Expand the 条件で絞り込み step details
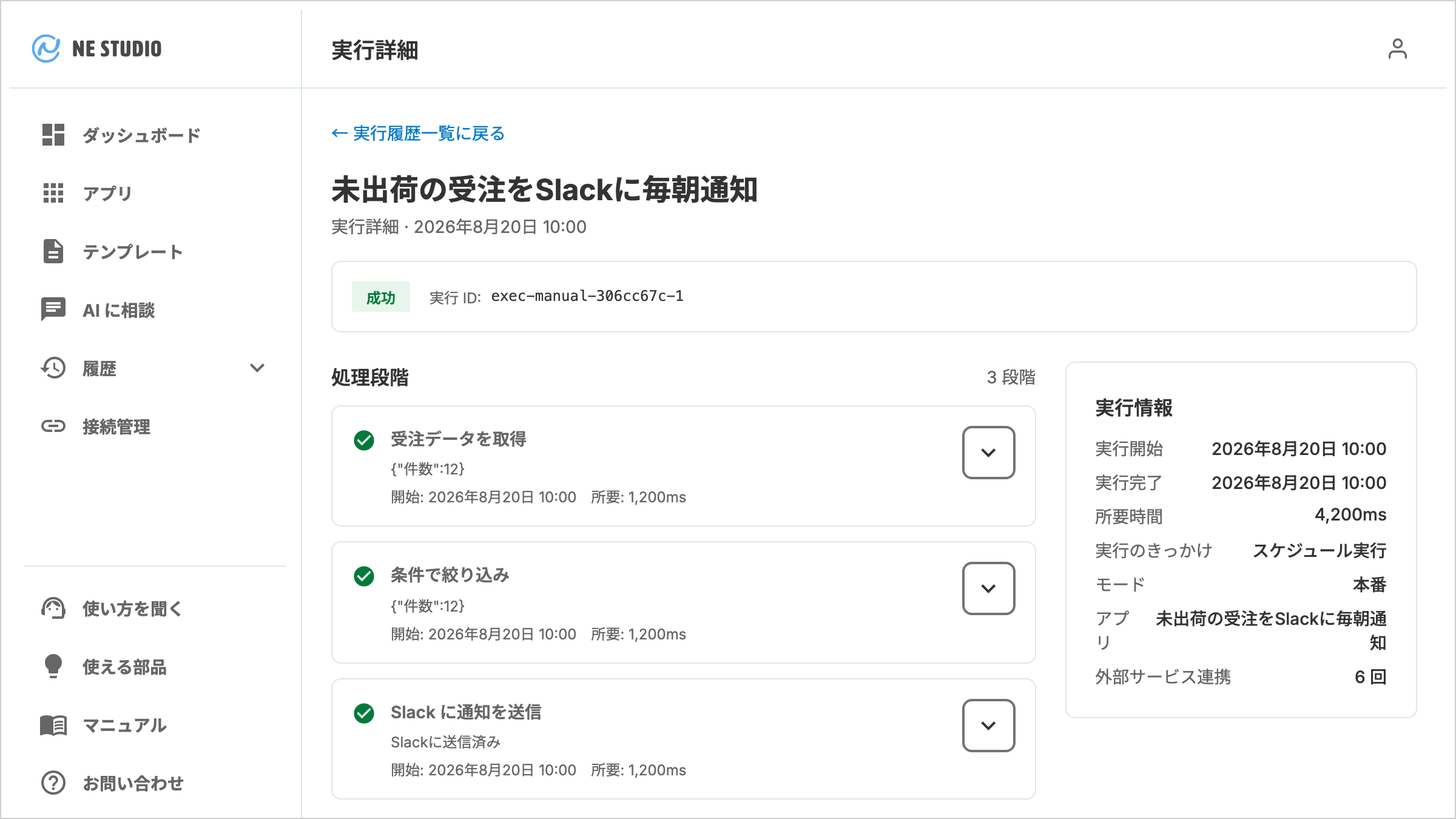The height and width of the screenshot is (819, 1456). (988, 588)
